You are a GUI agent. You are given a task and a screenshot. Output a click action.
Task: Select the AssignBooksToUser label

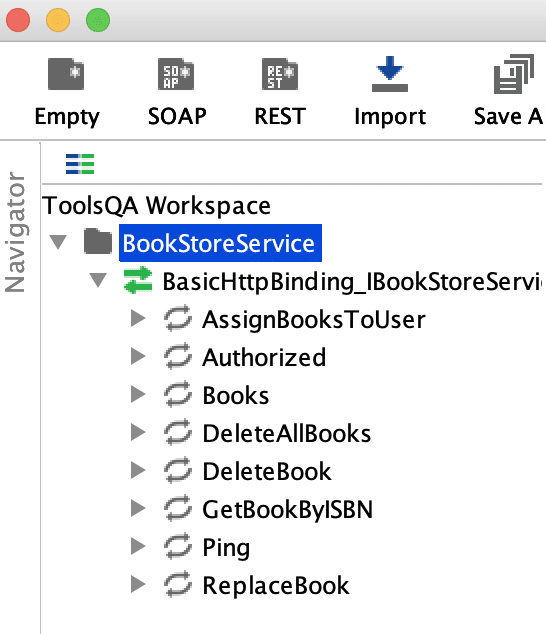tap(314, 320)
